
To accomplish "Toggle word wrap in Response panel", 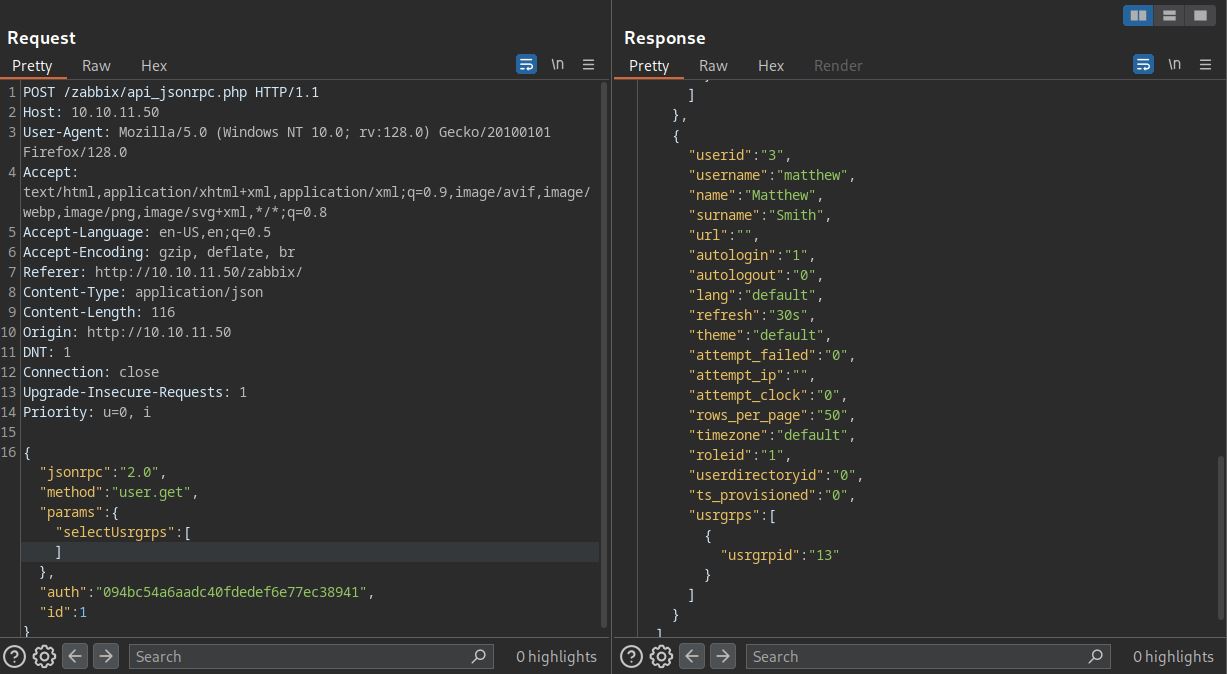I will (x=1143, y=65).
